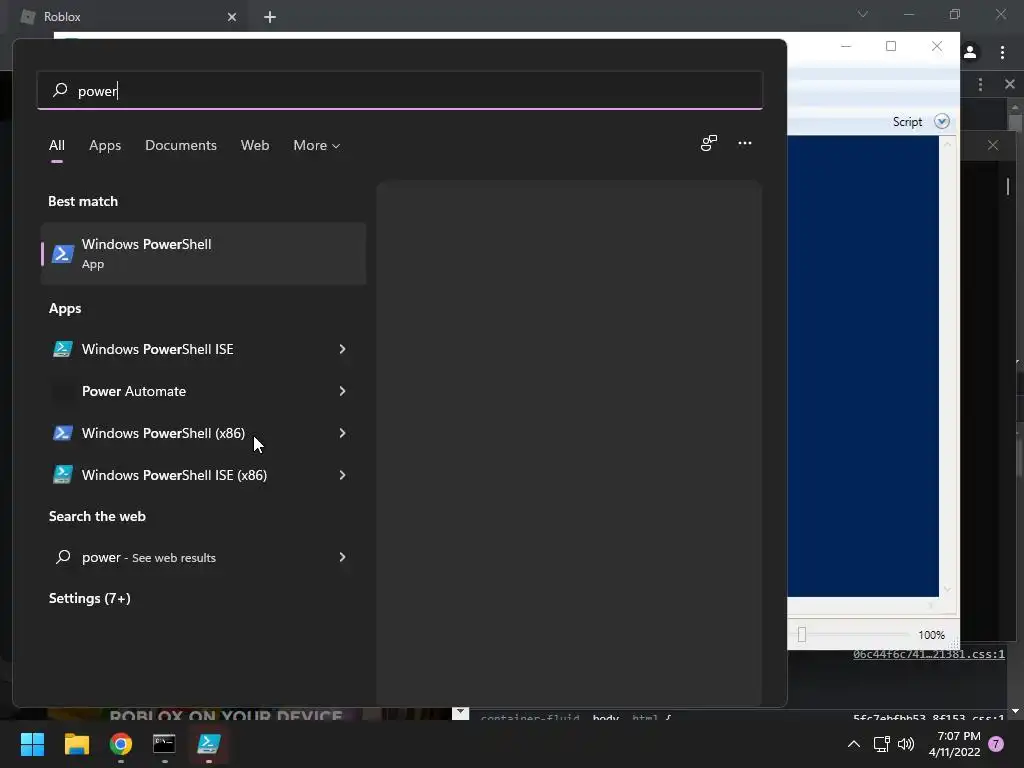Open power See web results entry

203,557
